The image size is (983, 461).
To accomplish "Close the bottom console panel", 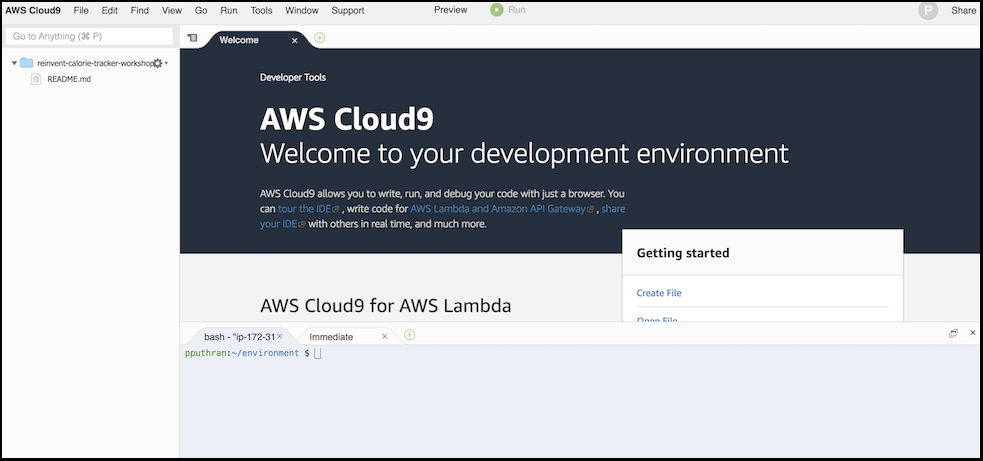I will (973, 333).
